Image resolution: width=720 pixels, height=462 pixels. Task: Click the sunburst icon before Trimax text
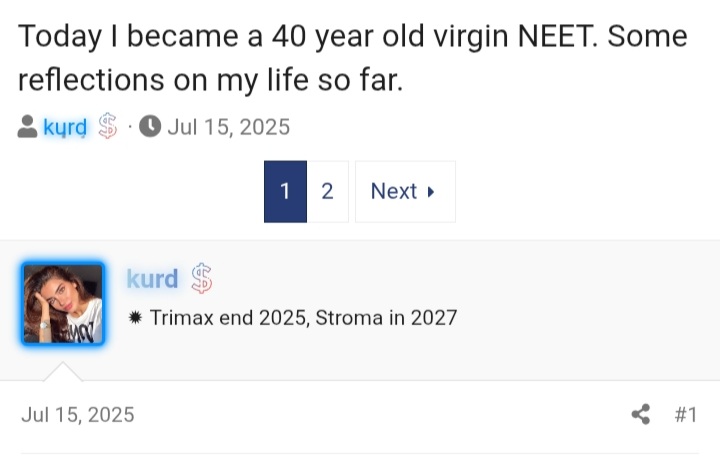tap(135, 318)
